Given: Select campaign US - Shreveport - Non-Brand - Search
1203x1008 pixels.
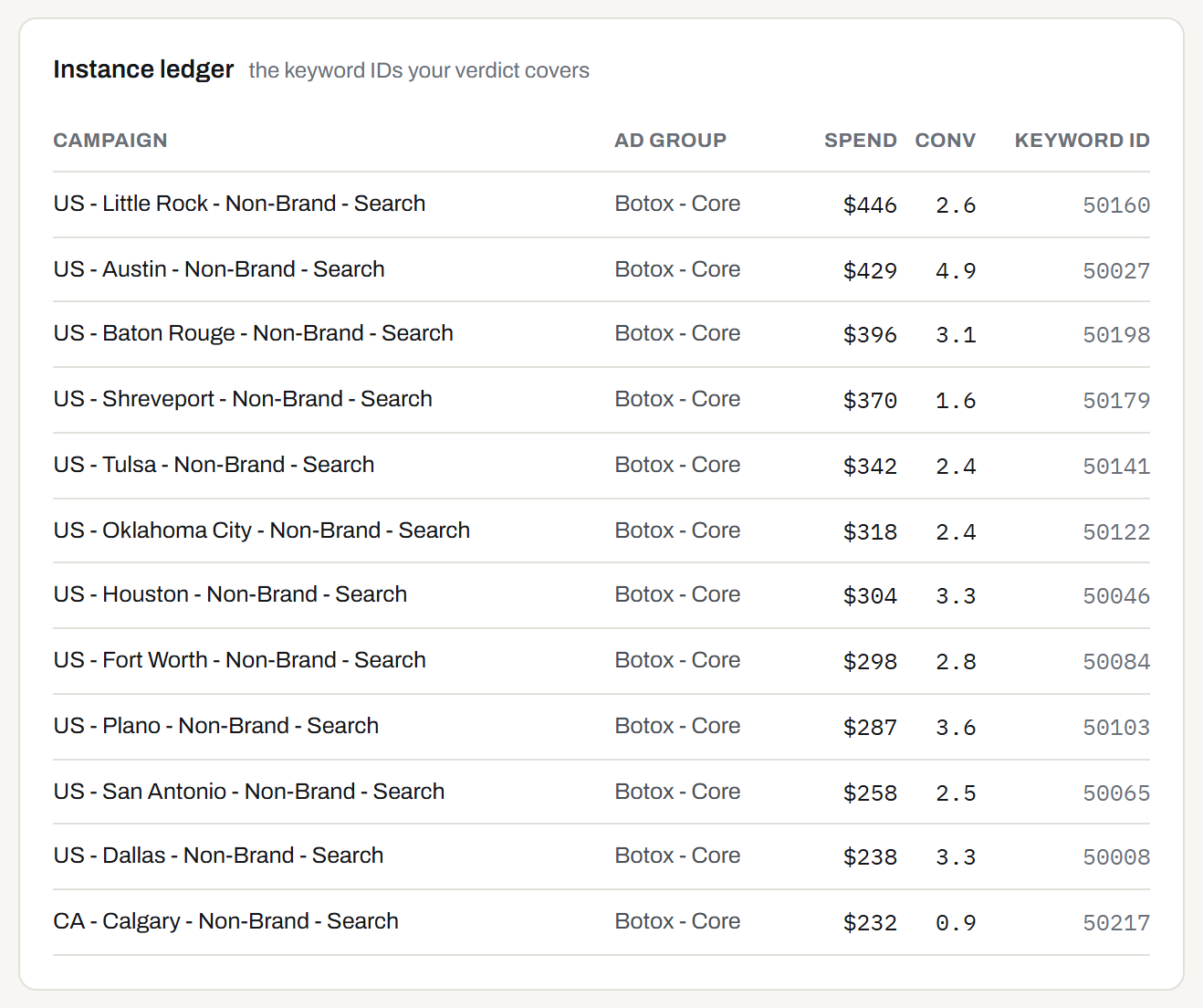Looking at the screenshot, I should (243, 399).
